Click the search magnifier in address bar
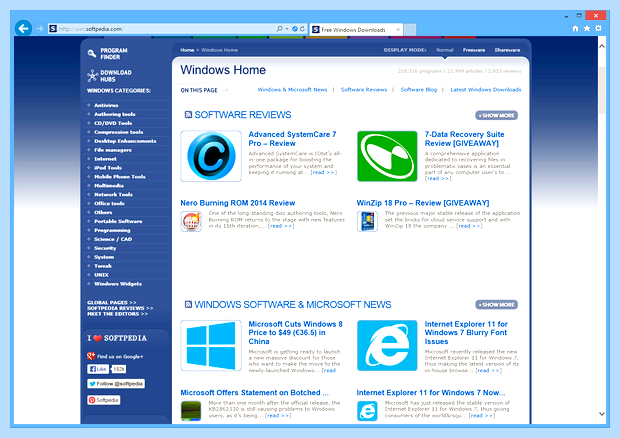Screen dimensions: 620x438 [280, 28]
